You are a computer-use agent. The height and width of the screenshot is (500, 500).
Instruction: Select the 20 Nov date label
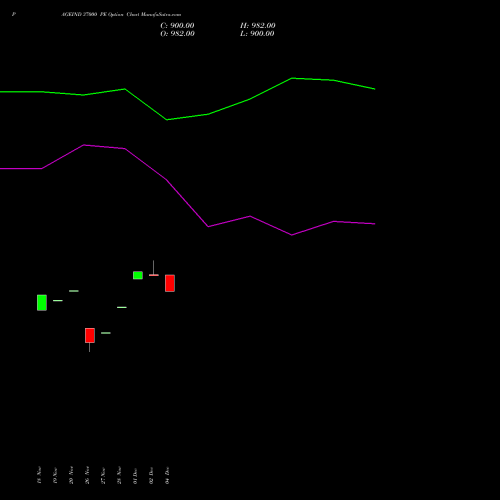click(71, 475)
